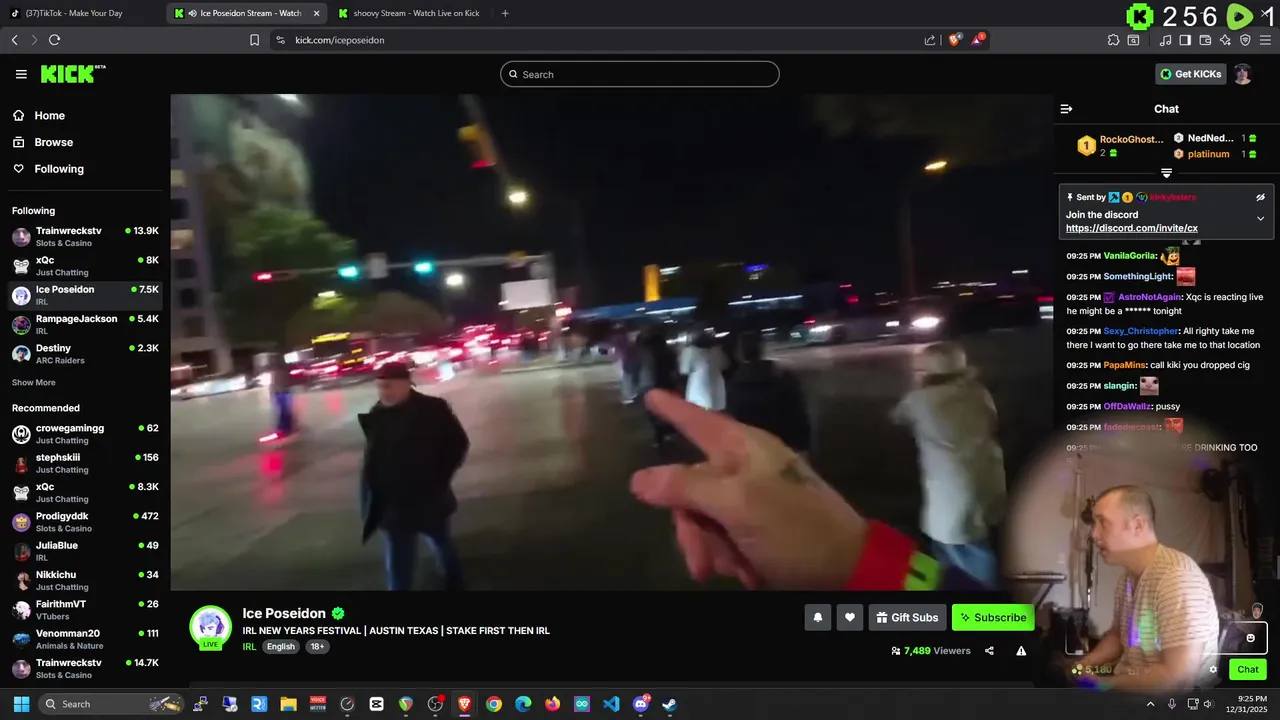Click the report warning triangle icon
Viewport: 1280px width, 720px height.
1021,651
